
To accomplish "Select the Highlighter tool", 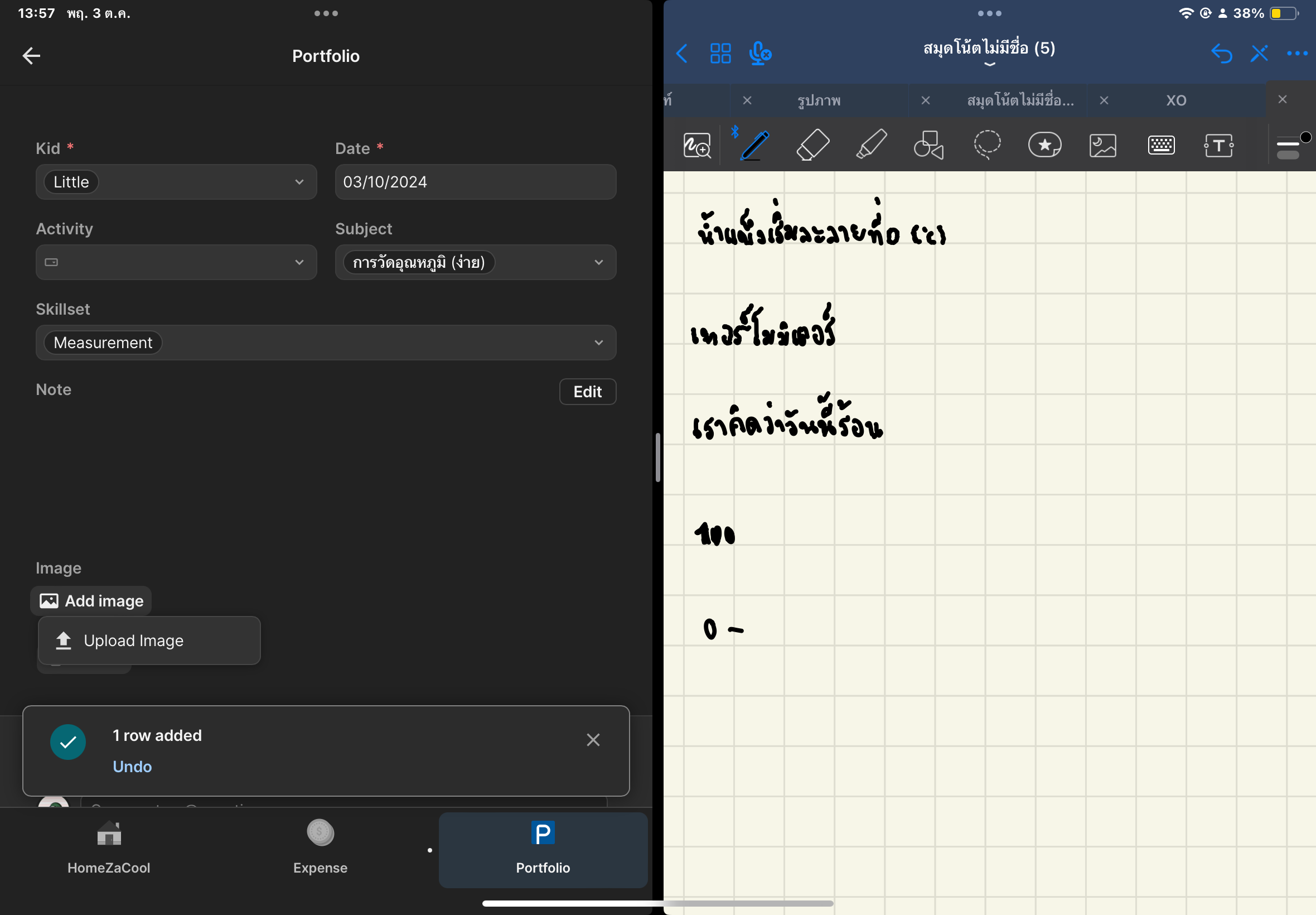I will tap(872, 145).
